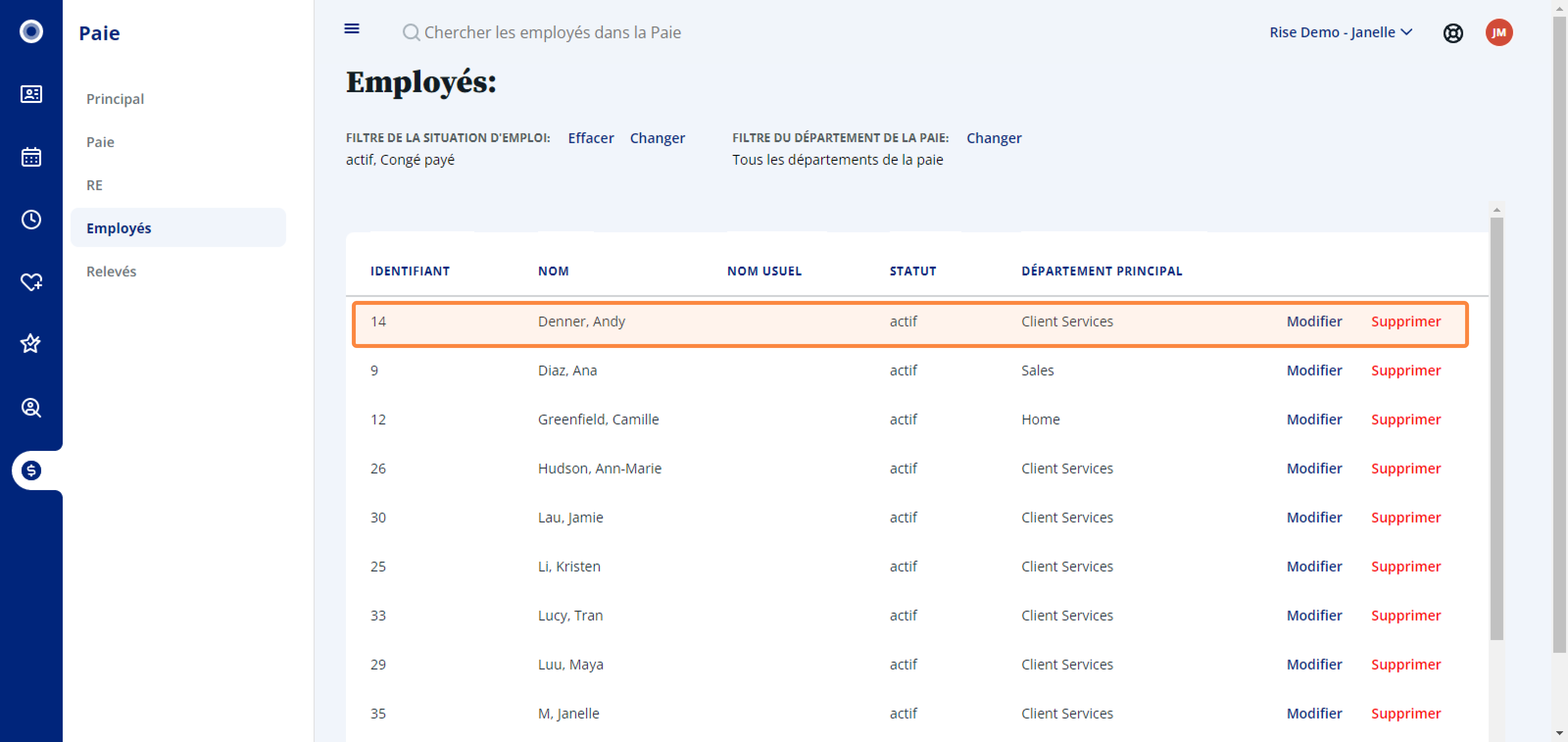This screenshot has width=1568, height=742.
Task: Click Supprimer for Lucy, Tran
Action: click(x=1405, y=616)
